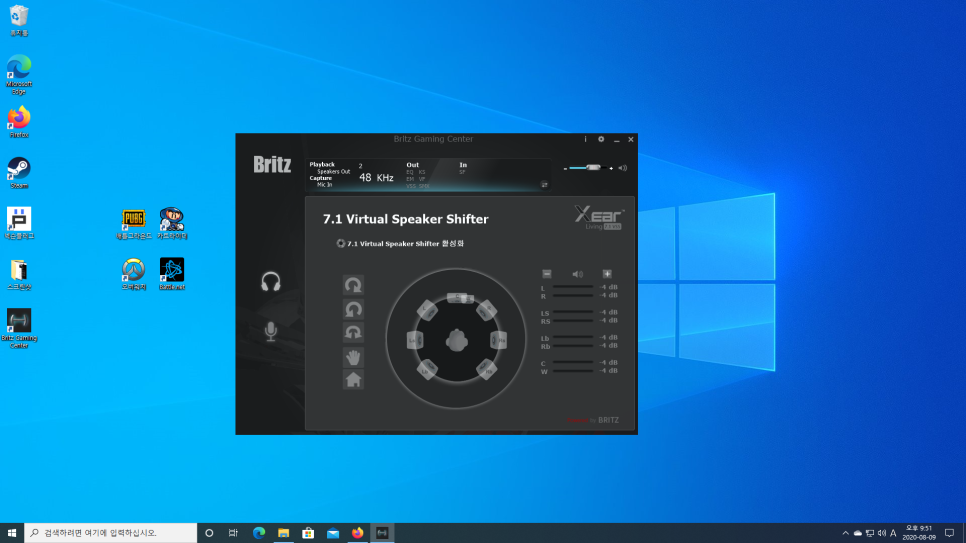Open the Action Center notifications panel
This screenshot has height=543, width=966.
tap(949, 533)
